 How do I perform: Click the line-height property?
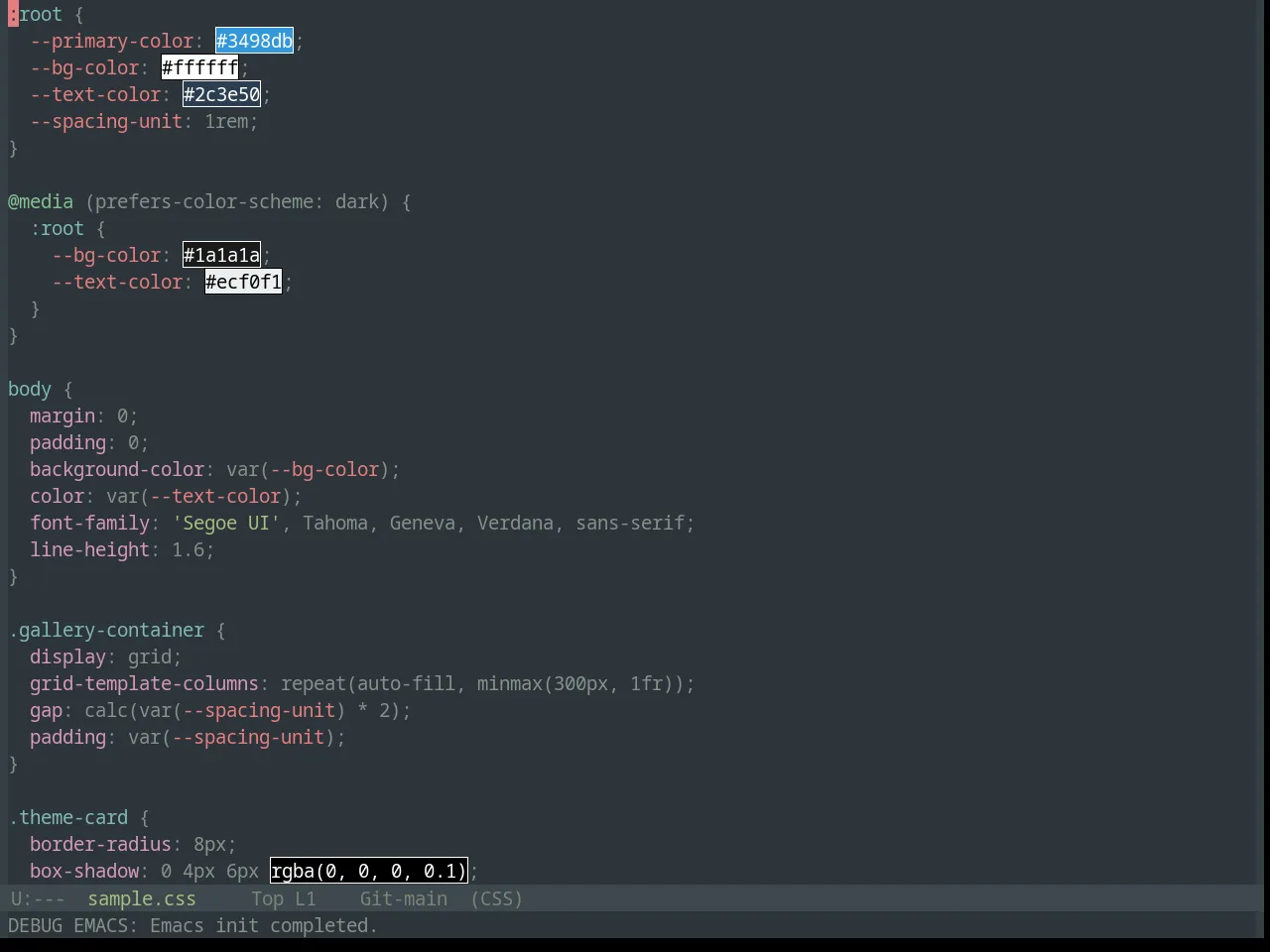click(x=89, y=549)
